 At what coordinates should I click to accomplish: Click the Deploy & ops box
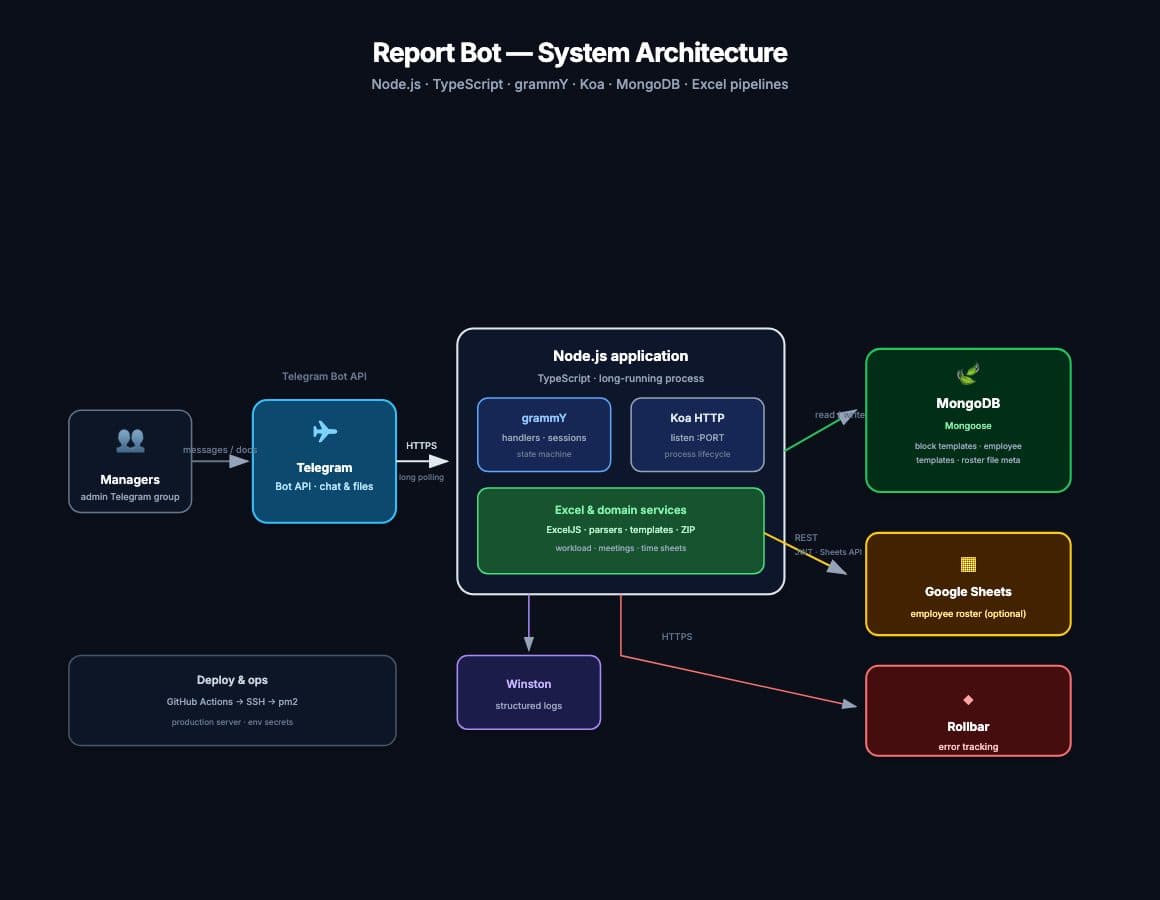click(x=232, y=700)
